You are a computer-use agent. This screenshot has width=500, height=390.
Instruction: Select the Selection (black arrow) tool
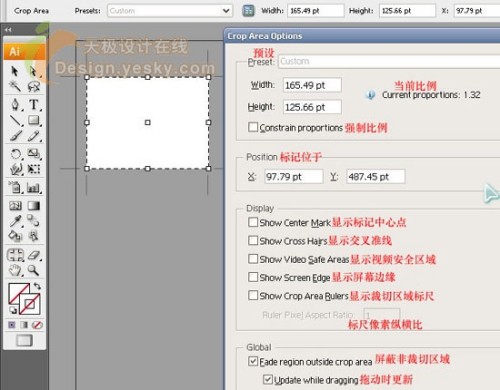(x=15, y=71)
